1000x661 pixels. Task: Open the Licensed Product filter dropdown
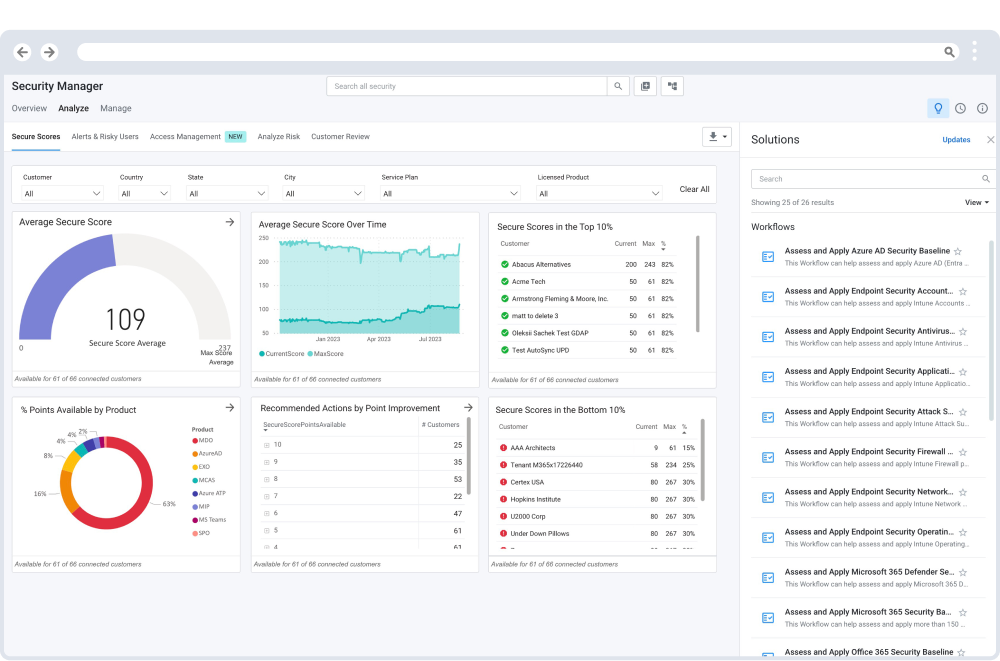[599, 193]
